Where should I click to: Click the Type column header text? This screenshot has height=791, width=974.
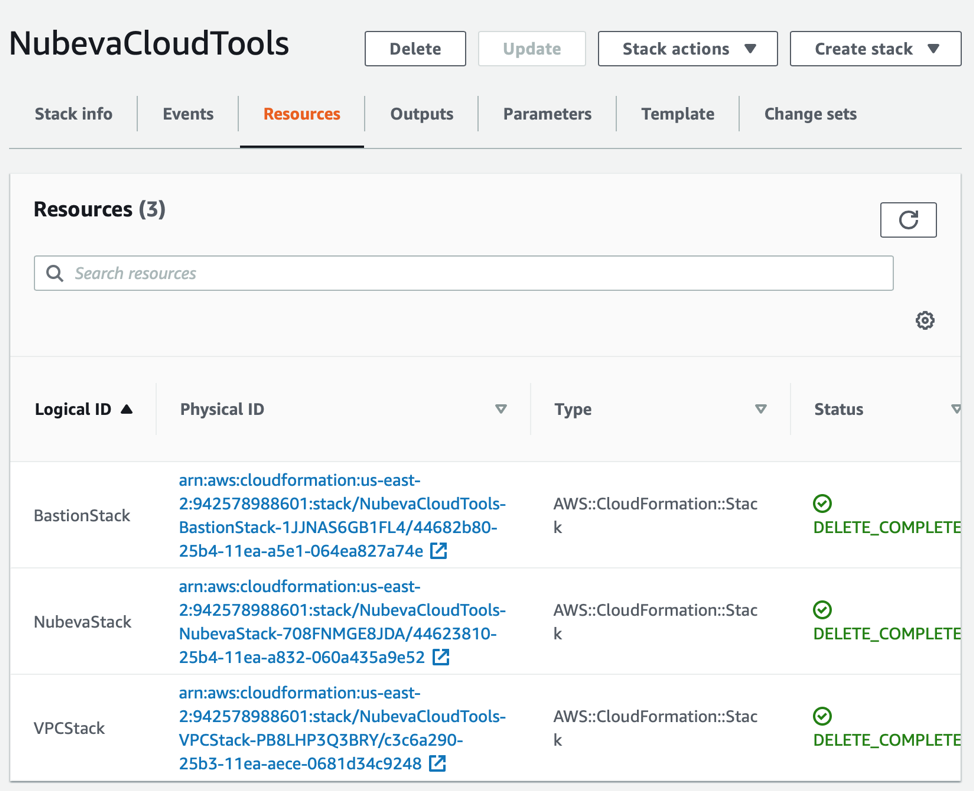click(x=573, y=409)
